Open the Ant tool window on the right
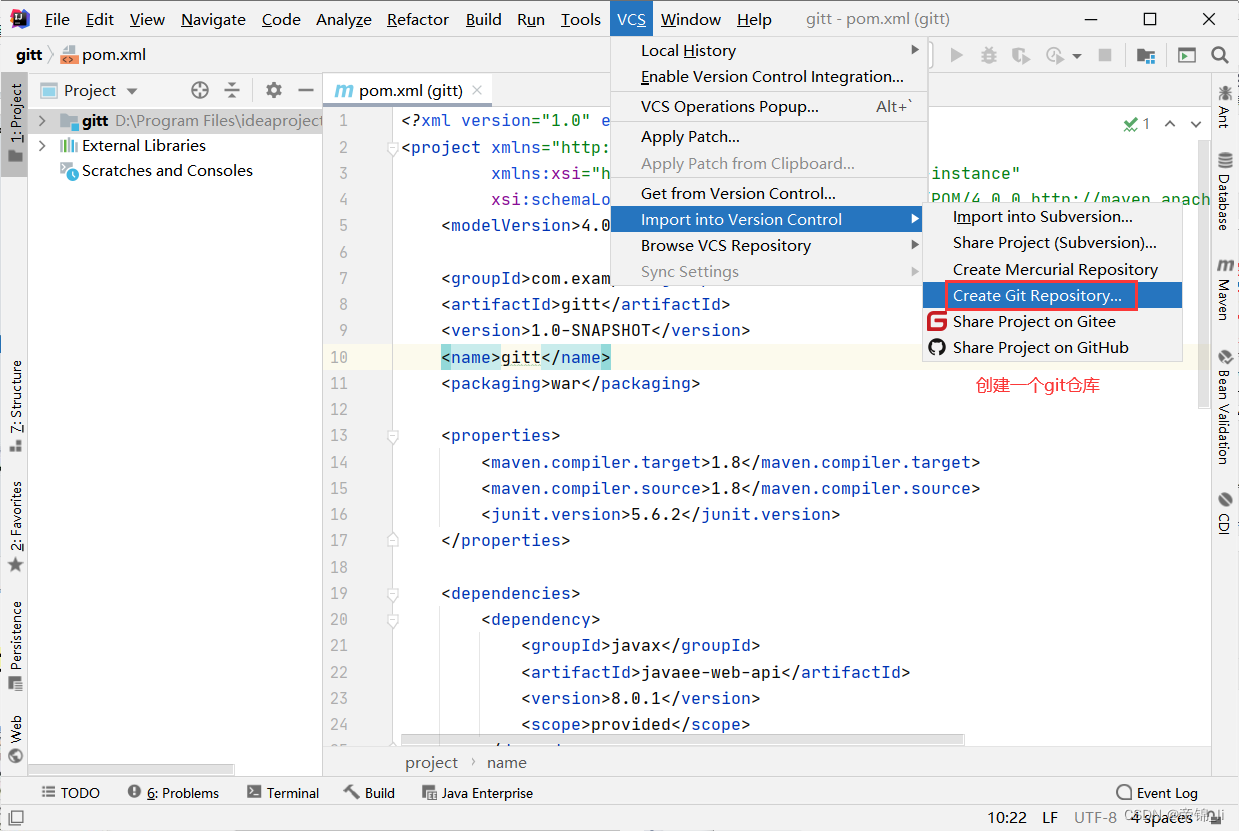Viewport: 1239px width, 831px height. coord(1223,107)
